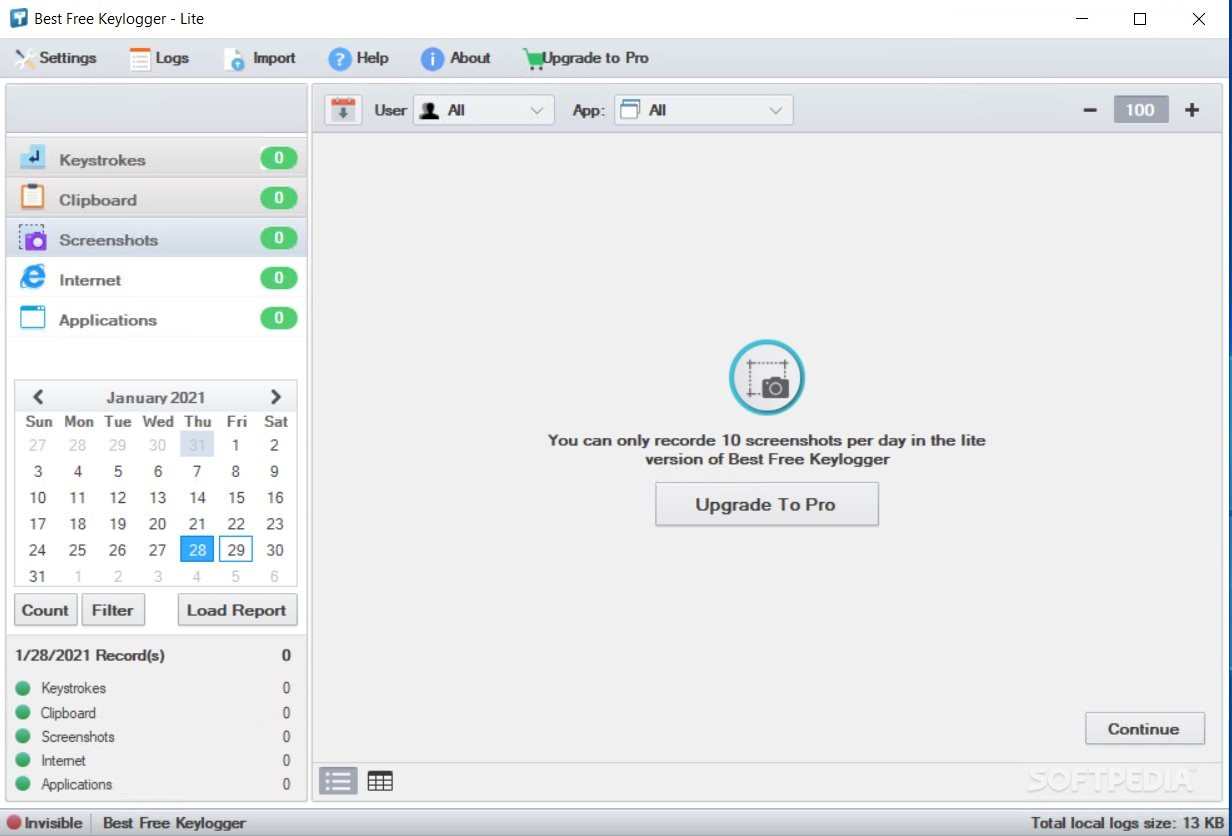Click Upgrade to Pro in toolbar
The width and height of the screenshot is (1232, 836).
click(586, 58)
